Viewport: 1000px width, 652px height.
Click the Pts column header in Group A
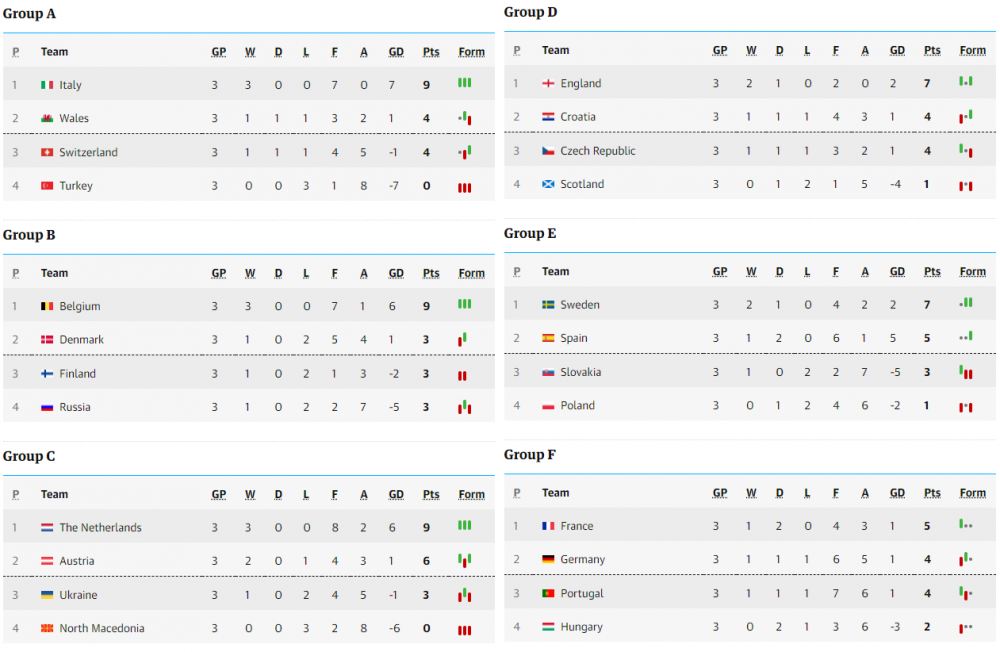pyautogui.click(x=431, y=52)
